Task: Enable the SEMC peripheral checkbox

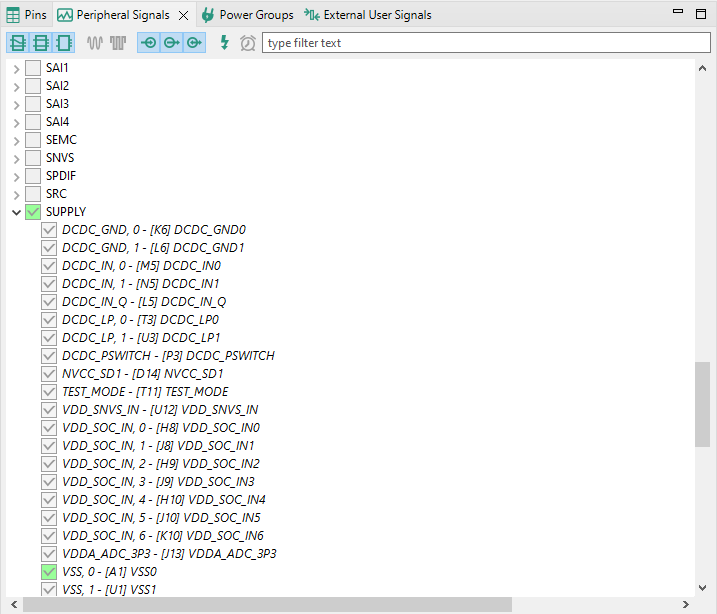Action: pyautogui.click(x=33, y=140)
